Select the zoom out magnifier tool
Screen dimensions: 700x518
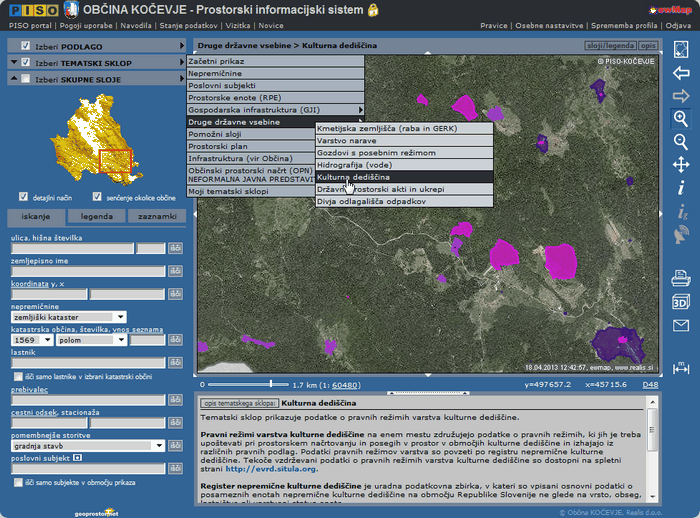pos(681,142)
